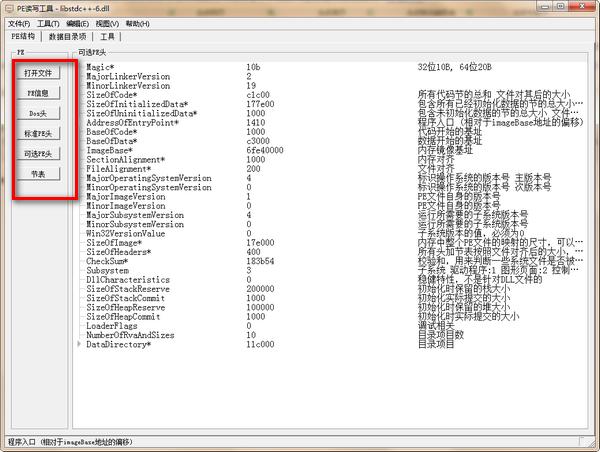View the 节表 section table
Viewport: 600px width, 452px height.
pyautogui.click(x=38, y=174)
